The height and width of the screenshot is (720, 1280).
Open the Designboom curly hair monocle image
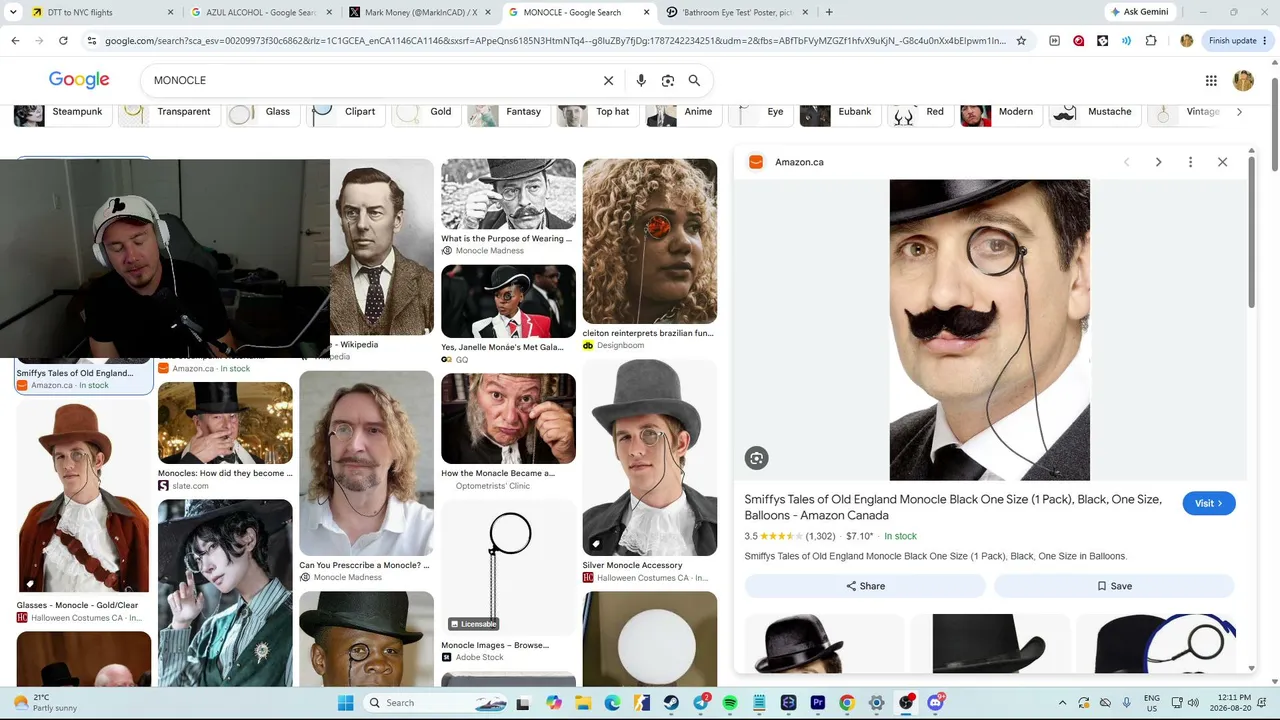[x=650, y=241]
